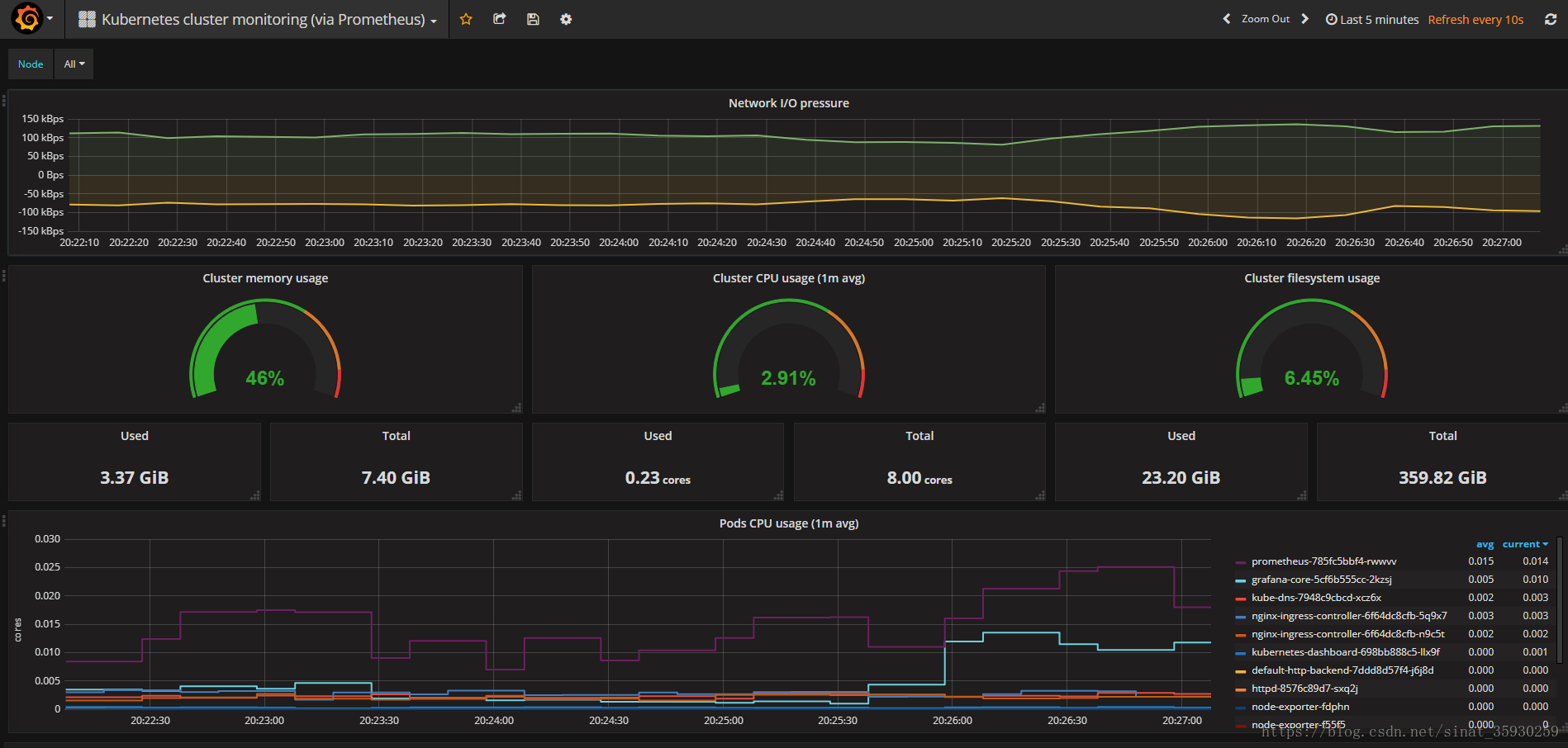
Task: Use resize handle of Network I/O pressure panel
Action: click(x=1562, y=249)
